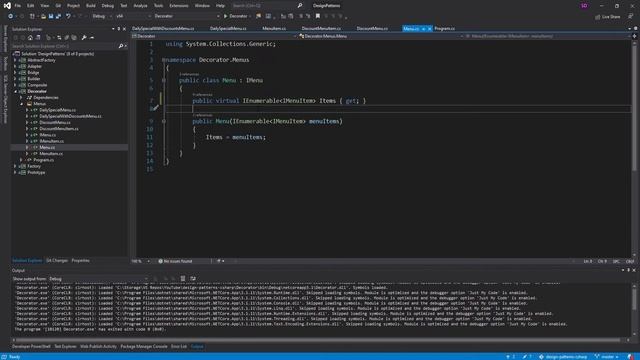The height and width of the screenshot is (360, 640).
Task: Click the Switch Views icon in Solution Explorer
Action: [38, 38]
